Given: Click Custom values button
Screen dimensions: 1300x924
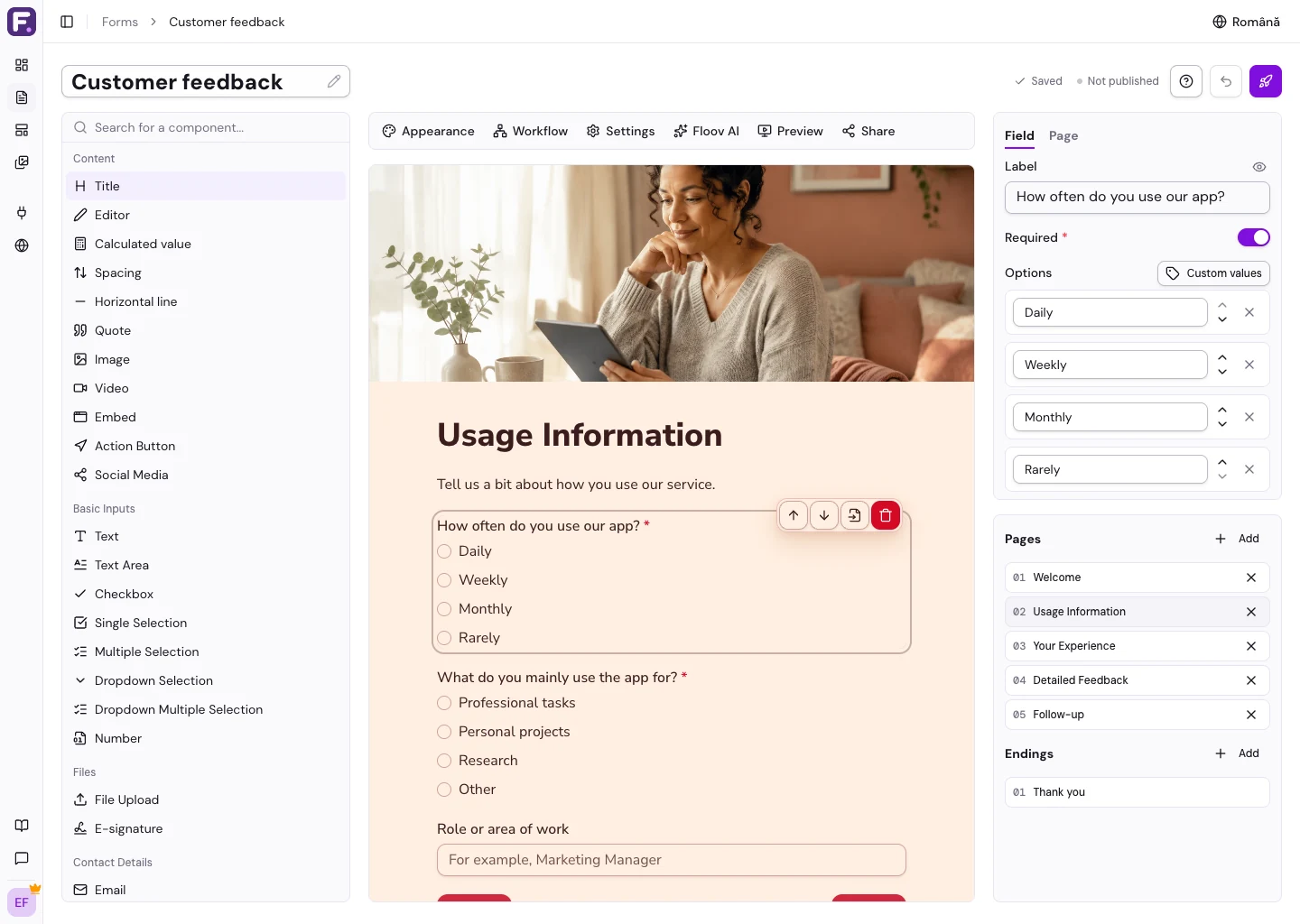Looking at the screenshot, I should point(1213,273).
